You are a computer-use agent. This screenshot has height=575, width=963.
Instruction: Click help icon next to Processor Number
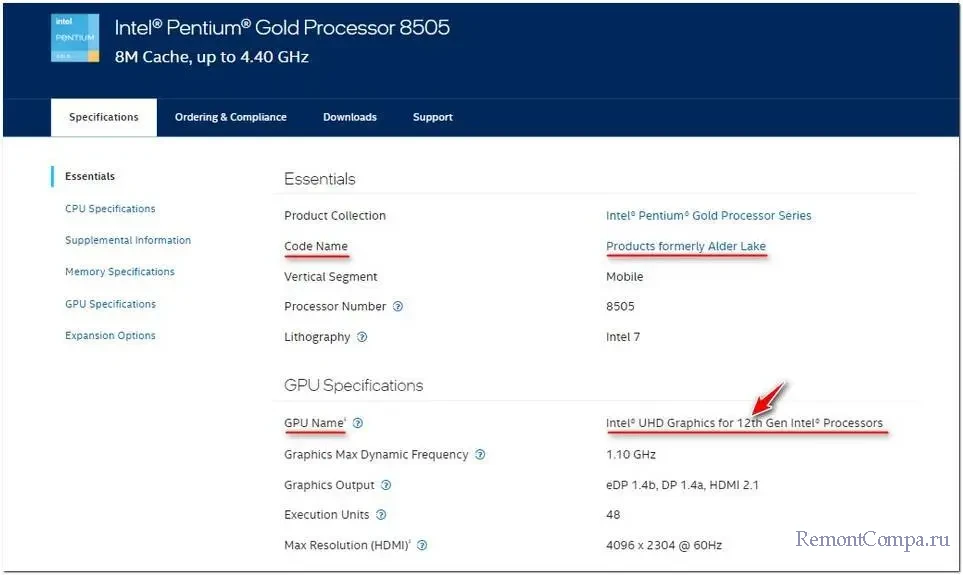[x=398, y=307]
